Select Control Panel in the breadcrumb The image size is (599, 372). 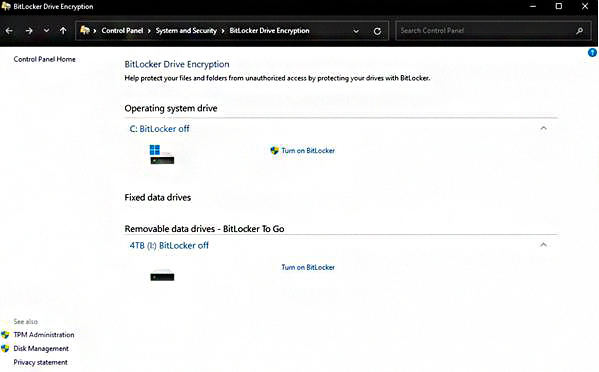(x=122, y=31)
